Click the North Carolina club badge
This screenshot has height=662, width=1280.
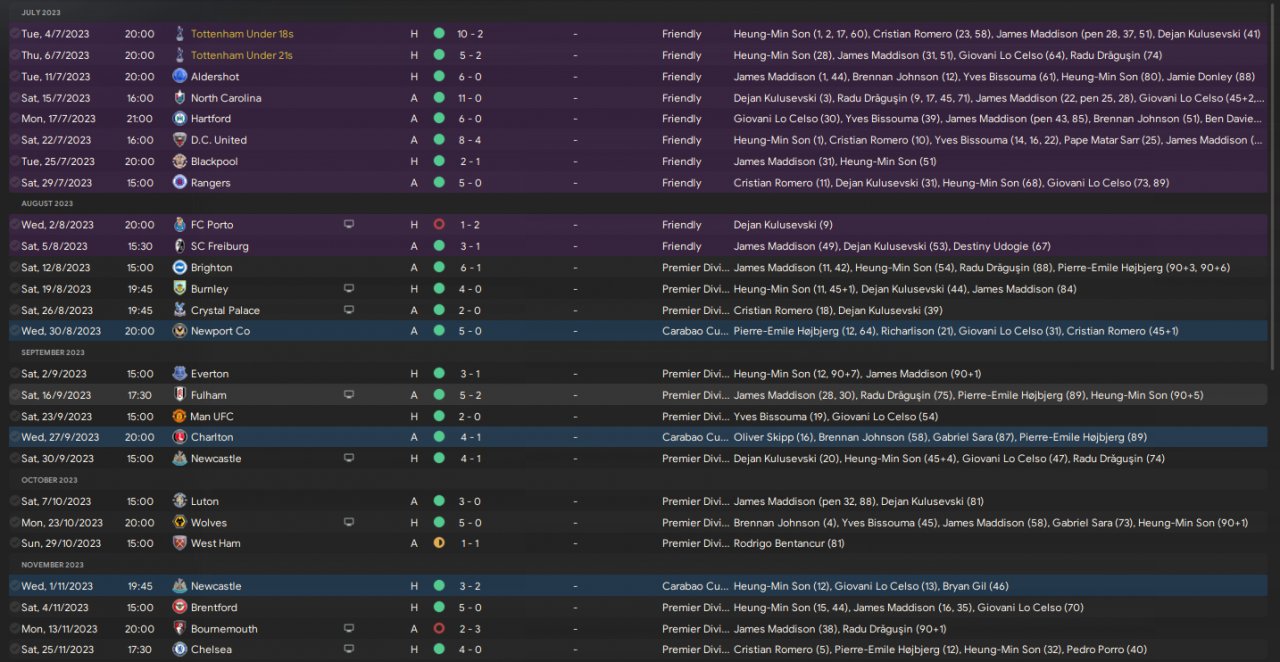180,98
